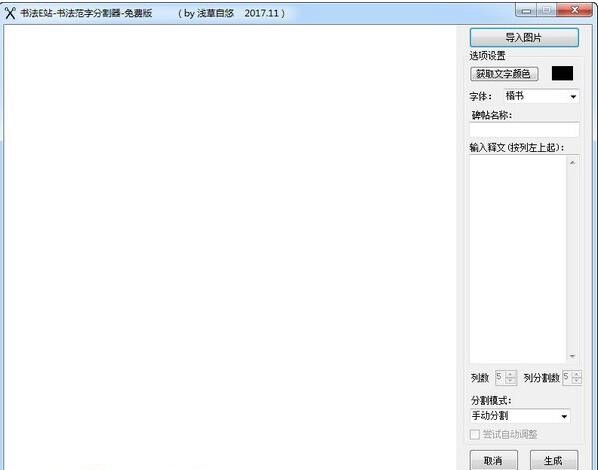Decrease the 列数 spinner value
Screen dimensions: 598x470
tap(511, 381)
